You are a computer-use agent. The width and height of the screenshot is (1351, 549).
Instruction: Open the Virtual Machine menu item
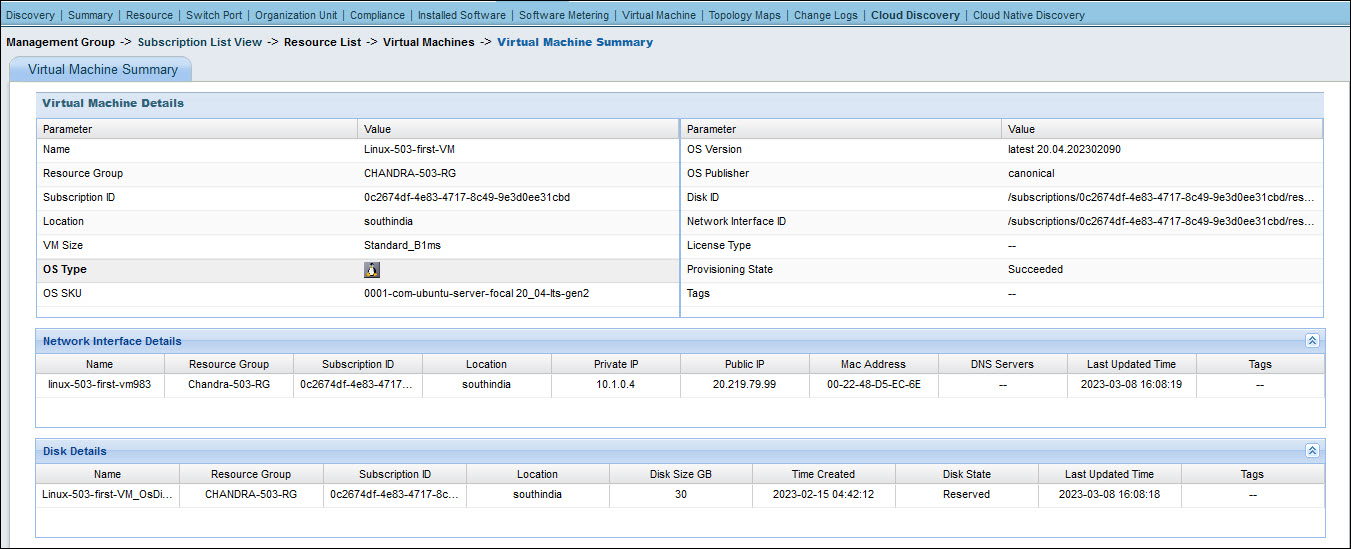(x=659, y=15)
